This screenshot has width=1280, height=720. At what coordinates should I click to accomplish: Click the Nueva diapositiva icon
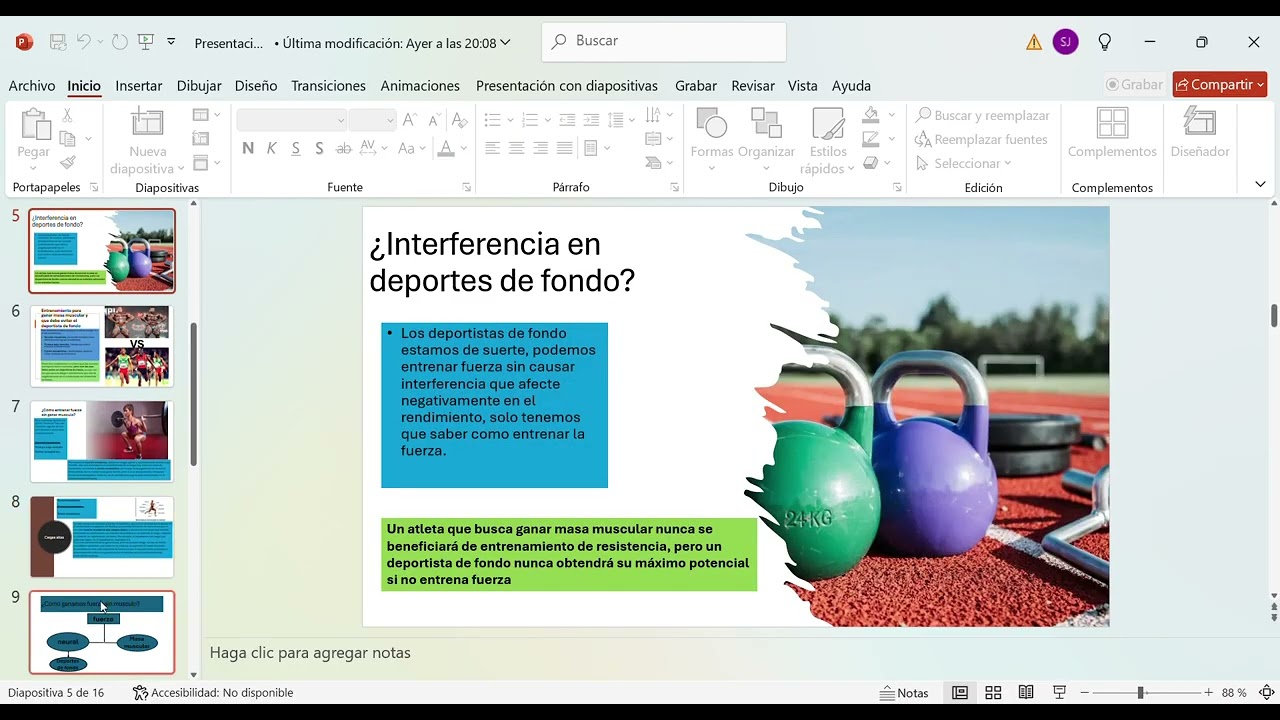coord(147,123)
